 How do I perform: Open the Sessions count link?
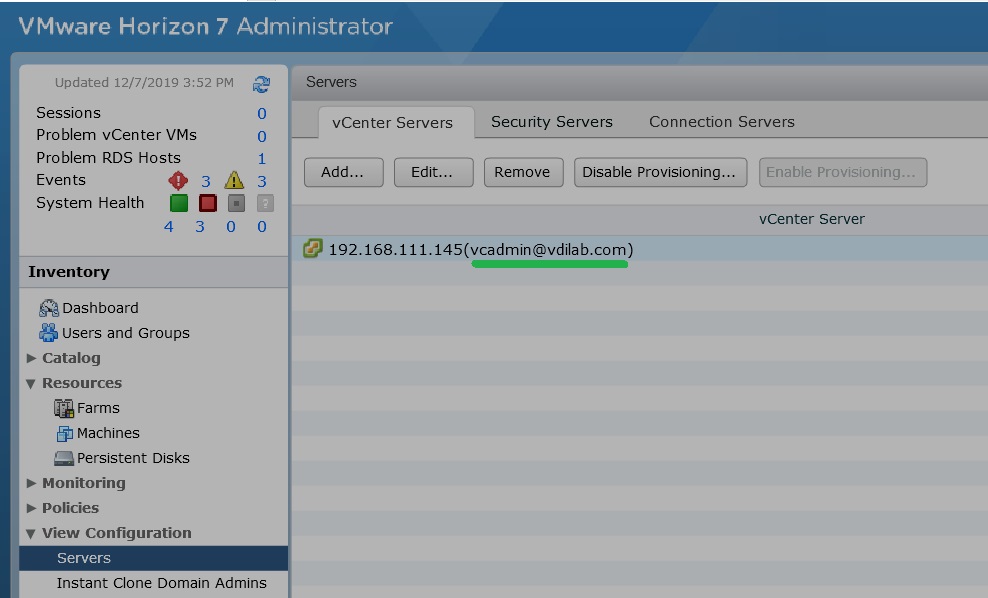pyautogui.click(x=261, y=113)
